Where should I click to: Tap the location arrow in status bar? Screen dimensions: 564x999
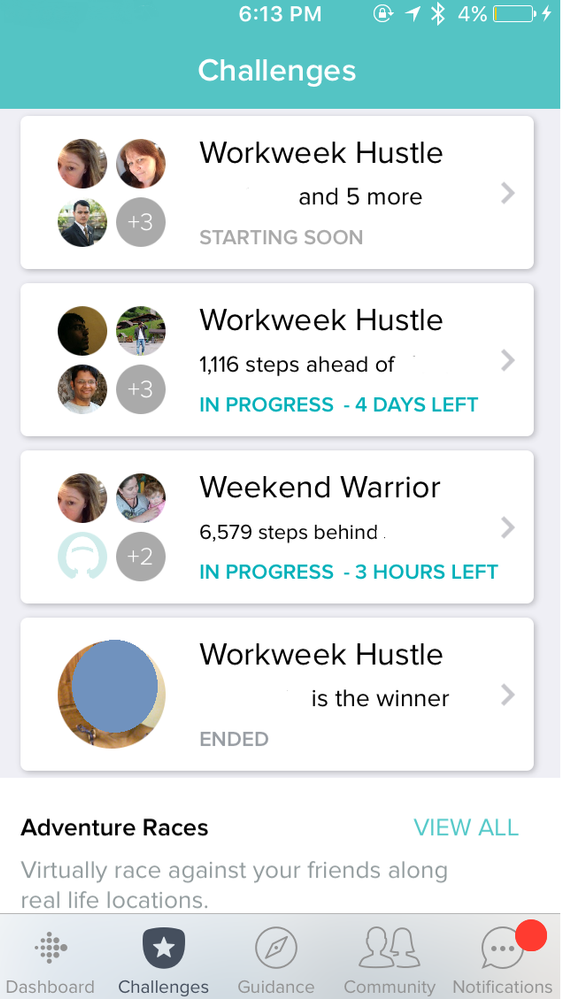coord(413,14)
